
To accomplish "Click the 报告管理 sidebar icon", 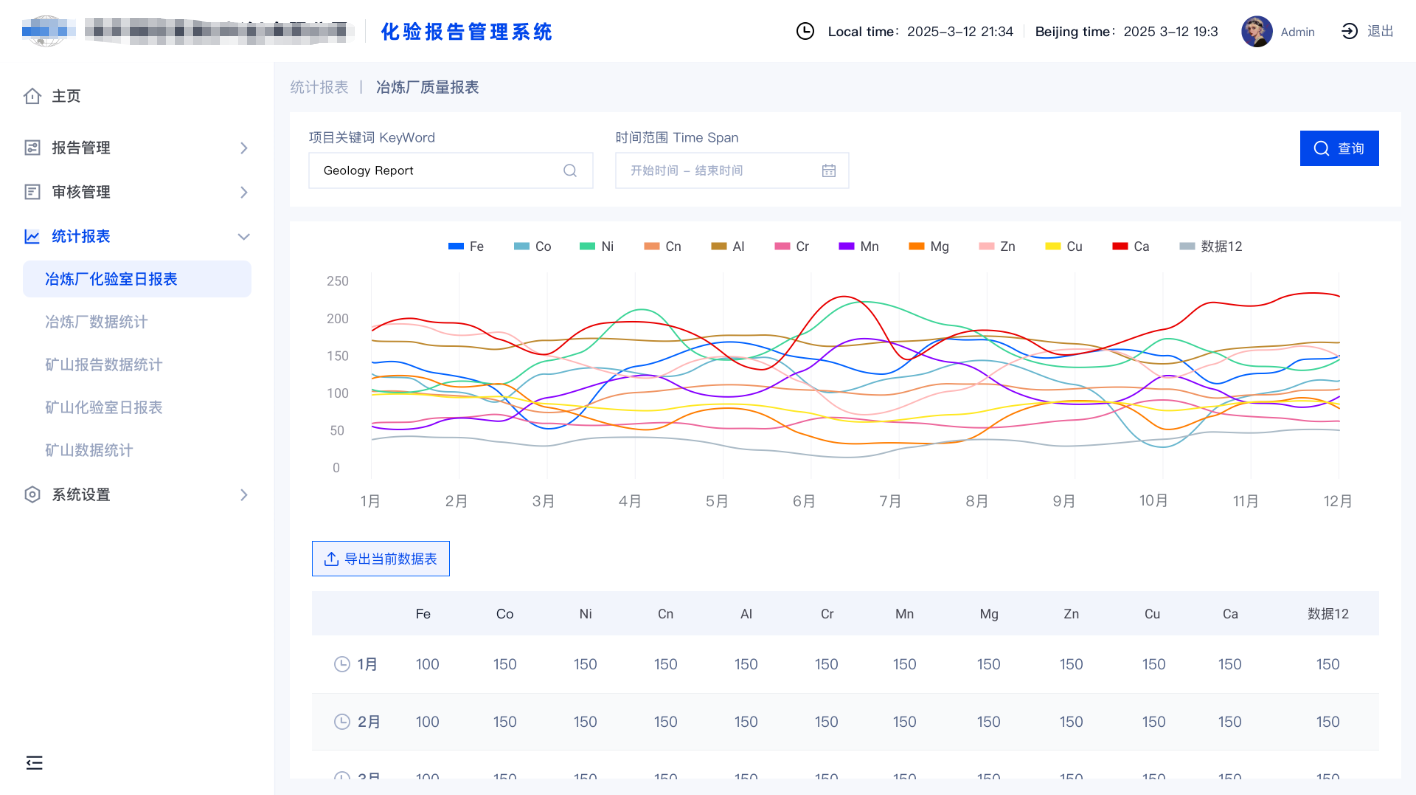I will [x=33, y=148].
